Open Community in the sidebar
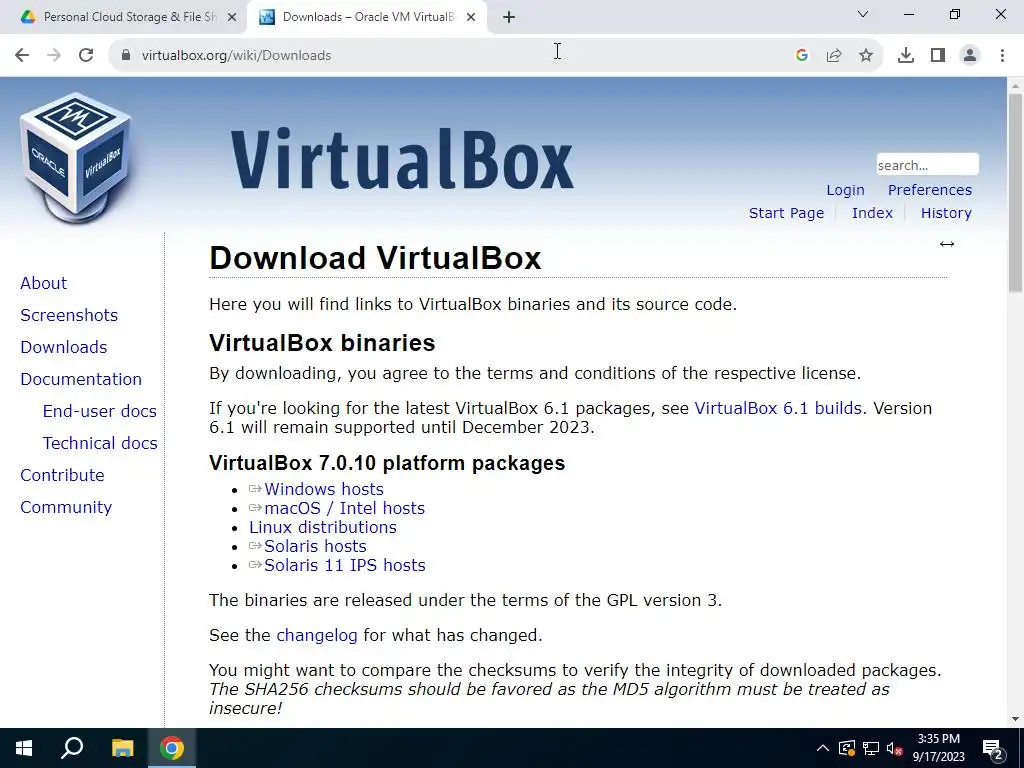Viewport: 1024px width, 768px height. 66,507
